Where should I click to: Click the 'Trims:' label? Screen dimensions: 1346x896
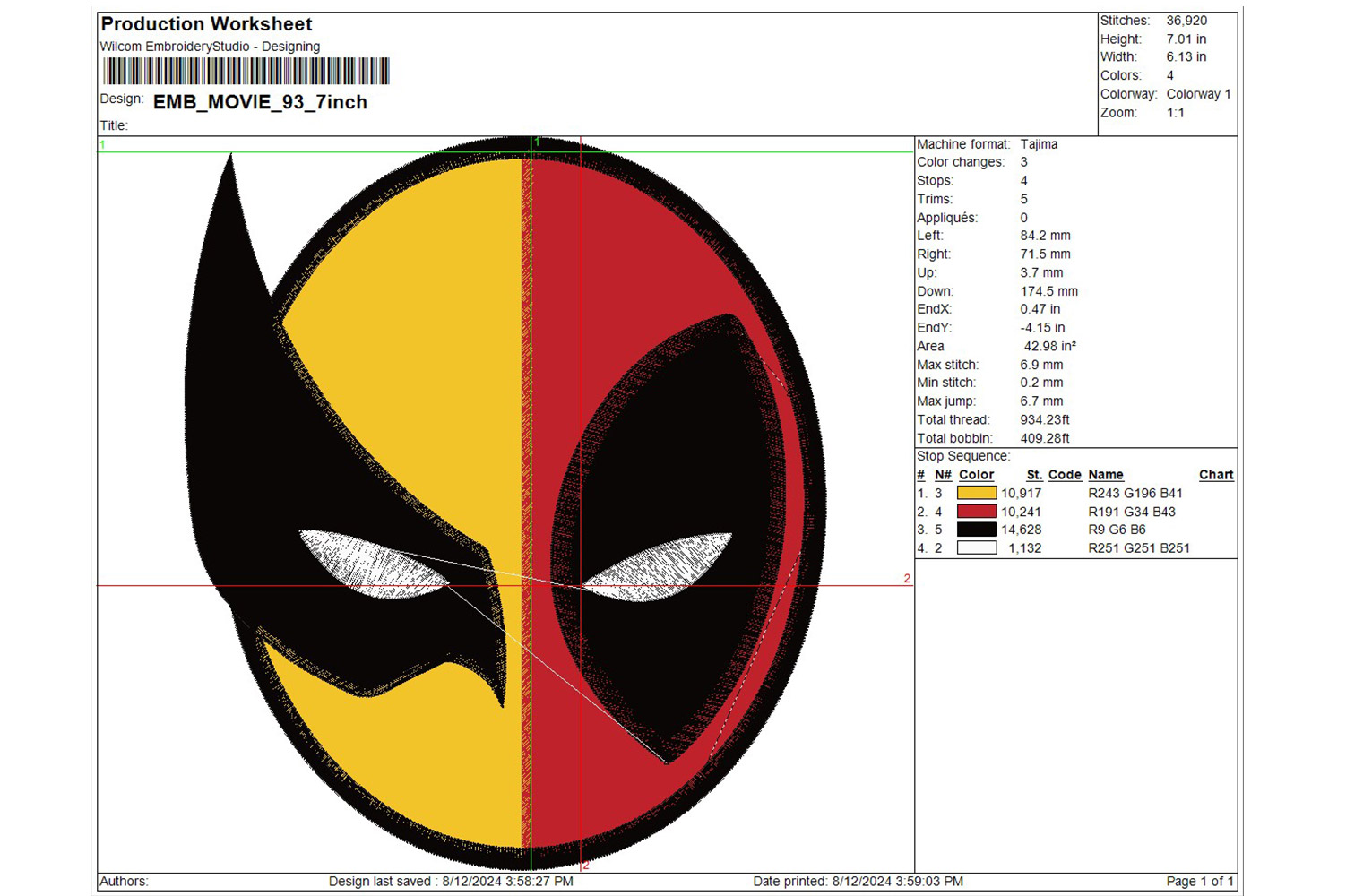click(x=935, y=199)
